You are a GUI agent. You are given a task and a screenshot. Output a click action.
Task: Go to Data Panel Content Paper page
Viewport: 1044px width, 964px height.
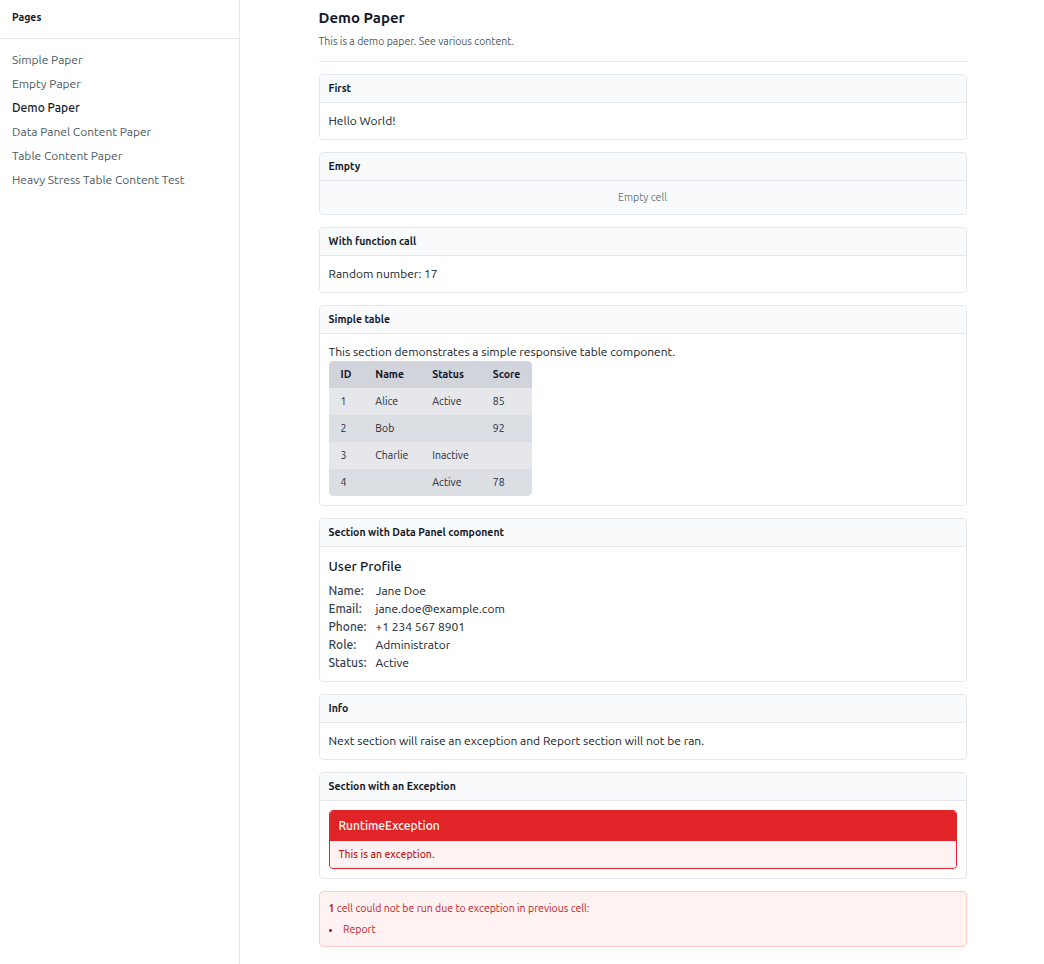81,132
